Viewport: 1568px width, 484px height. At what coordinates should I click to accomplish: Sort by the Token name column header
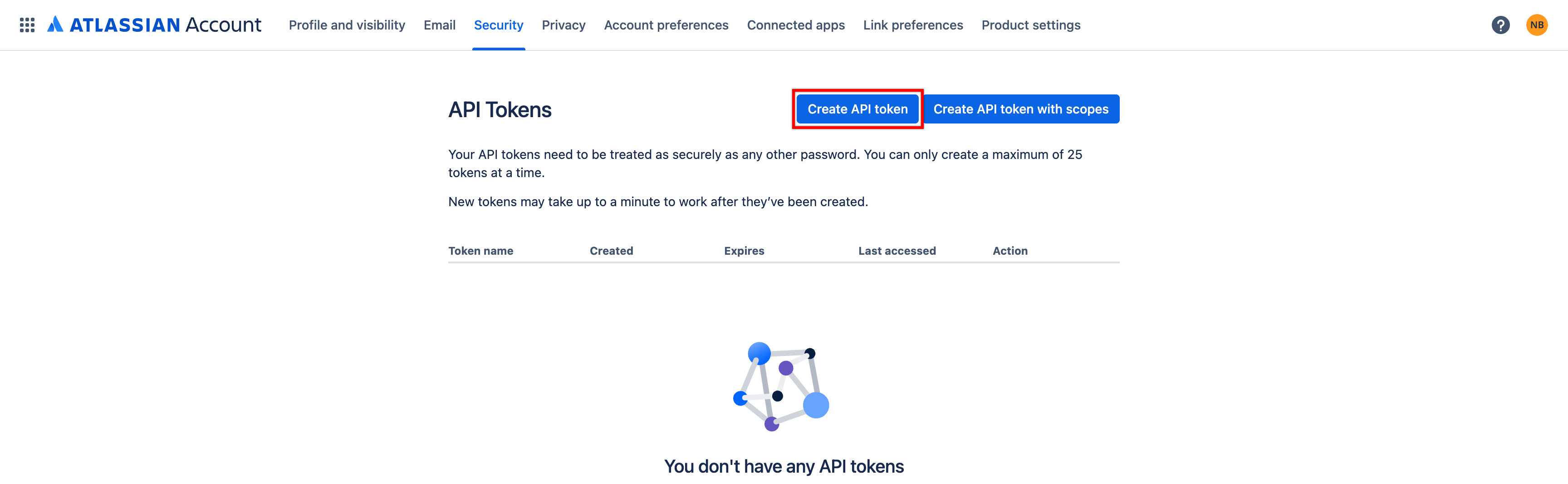pyautogui.click(x=481, y=250)
